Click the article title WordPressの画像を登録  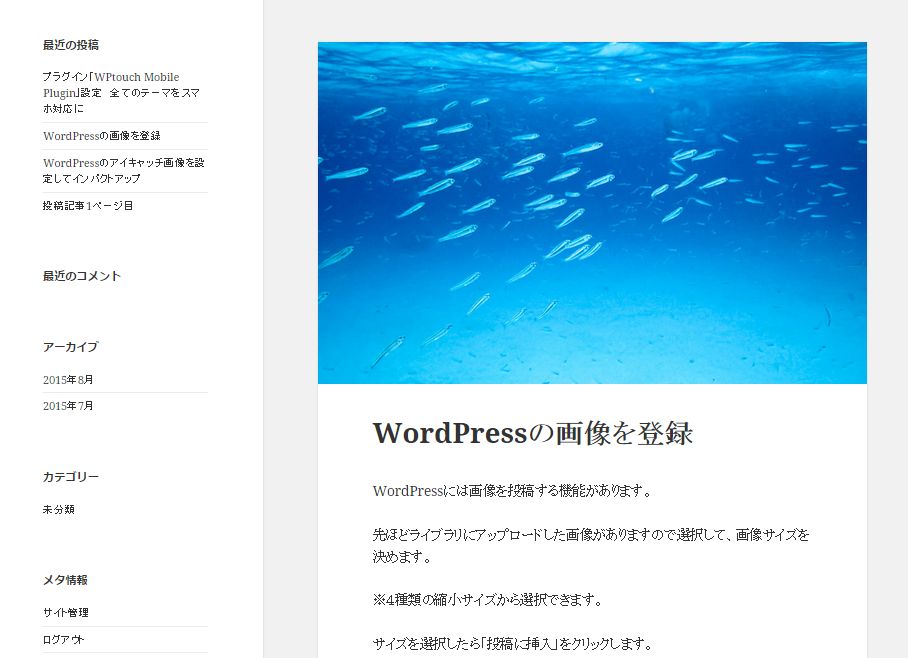533,433
